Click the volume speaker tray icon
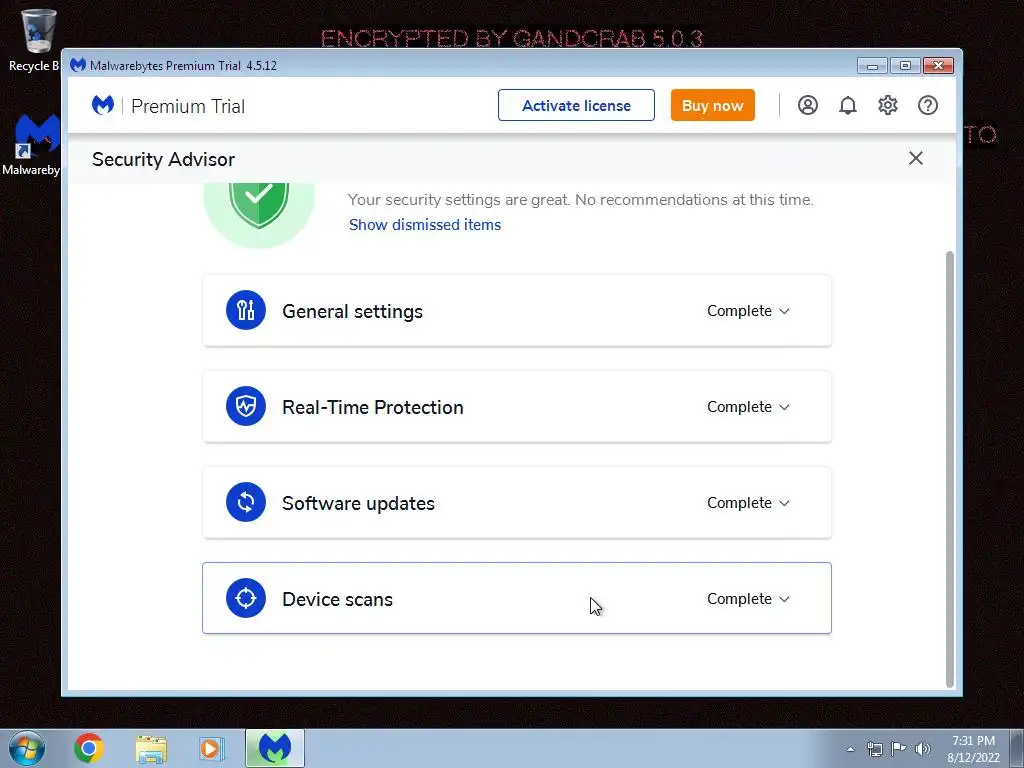 [923, 749]
